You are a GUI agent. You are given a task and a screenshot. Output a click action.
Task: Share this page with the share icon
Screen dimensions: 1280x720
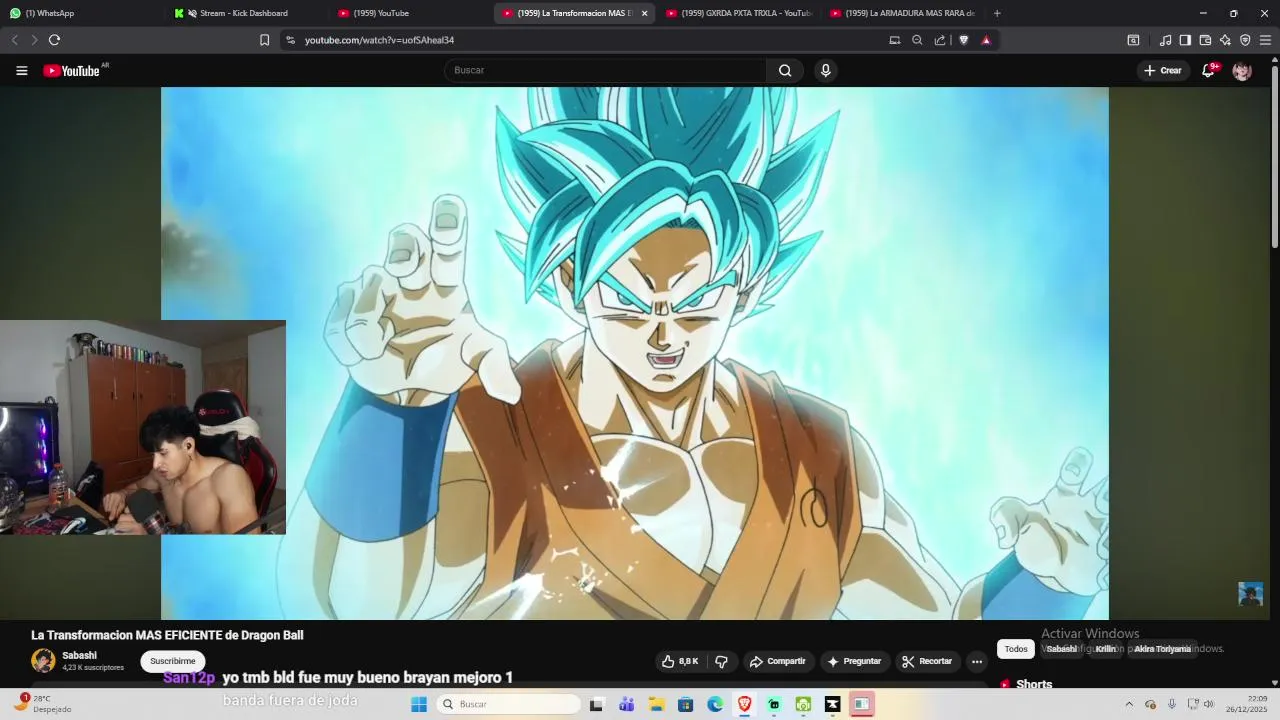click(940, 40)
